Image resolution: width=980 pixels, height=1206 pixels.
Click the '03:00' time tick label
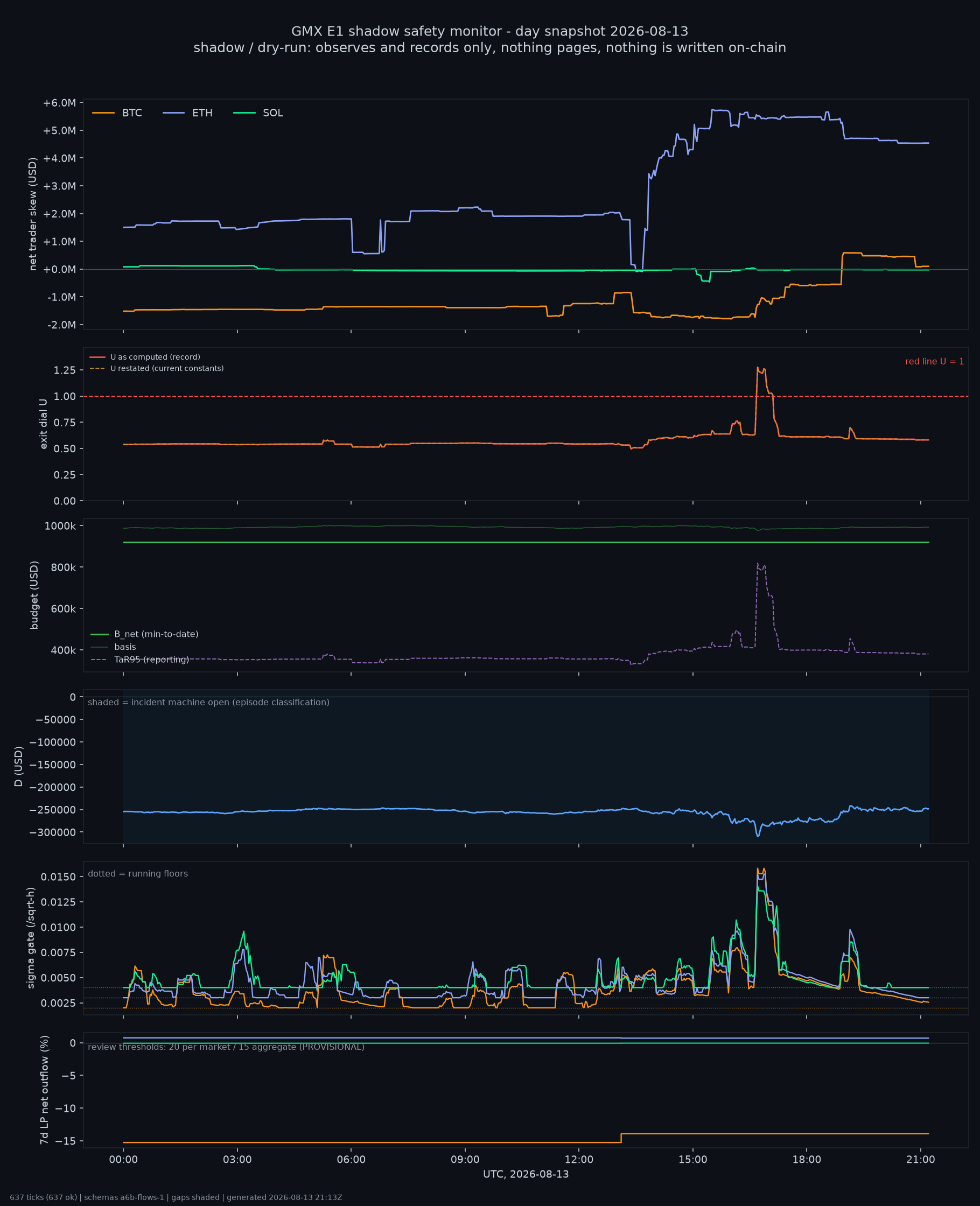[x=237, y=1160]
